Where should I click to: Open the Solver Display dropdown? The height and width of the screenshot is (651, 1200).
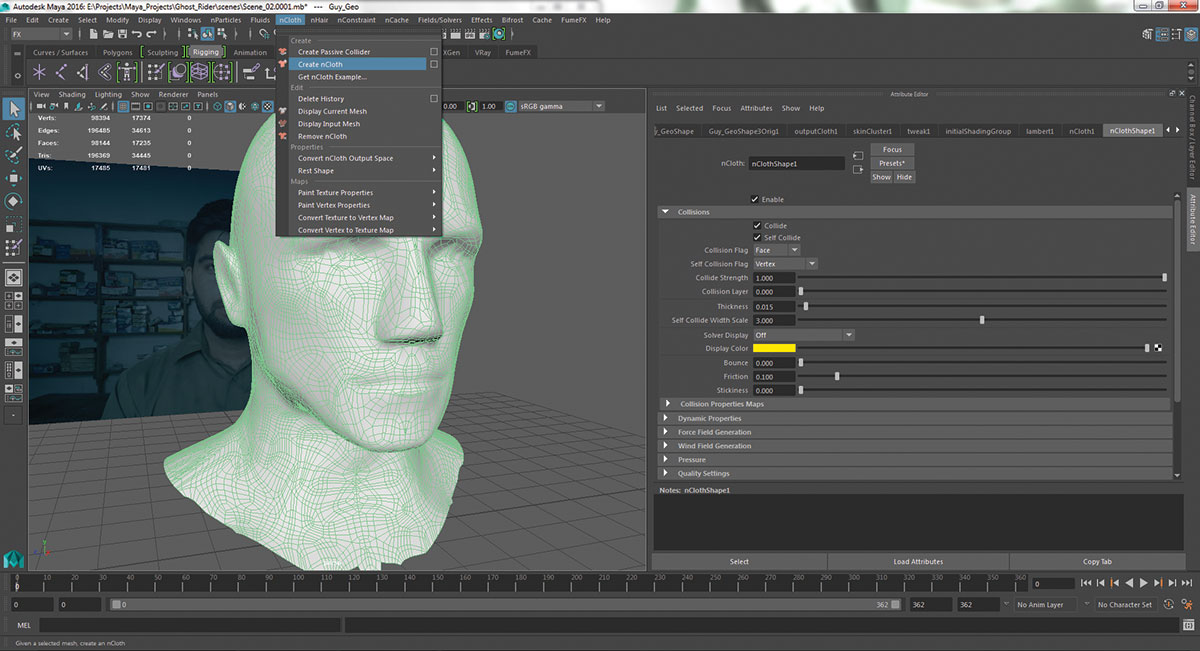tap(803, 335)
